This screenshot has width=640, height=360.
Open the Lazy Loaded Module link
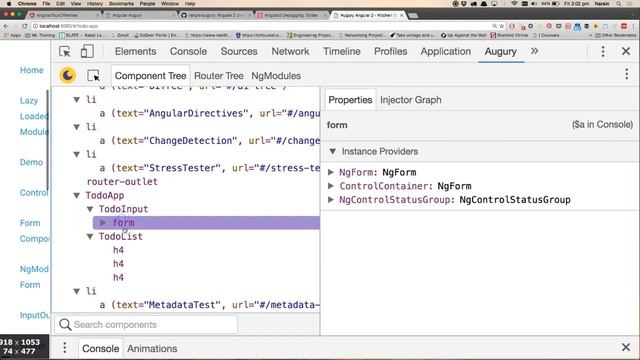pyautogui.click(x=34, y=116)
